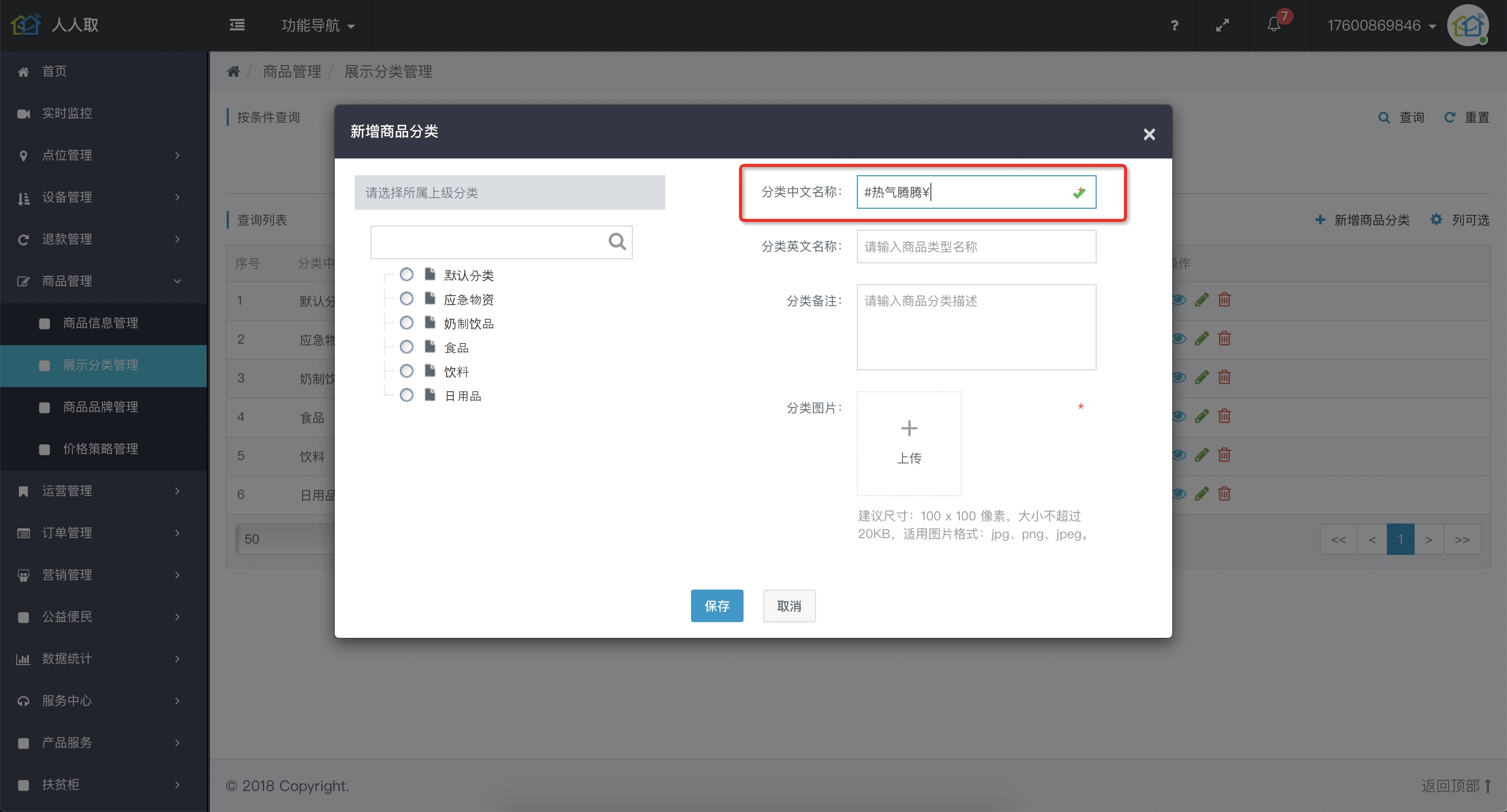Click the category tree search input
Screen dimensions: 1507x812
click(501, 242)
